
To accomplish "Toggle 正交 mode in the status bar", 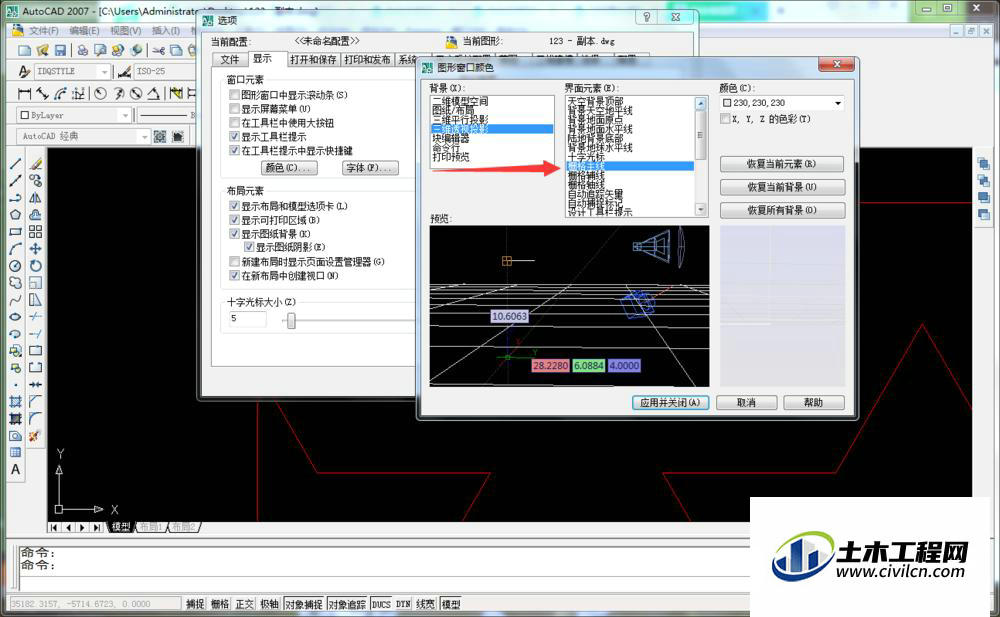I will click(244, 604).
